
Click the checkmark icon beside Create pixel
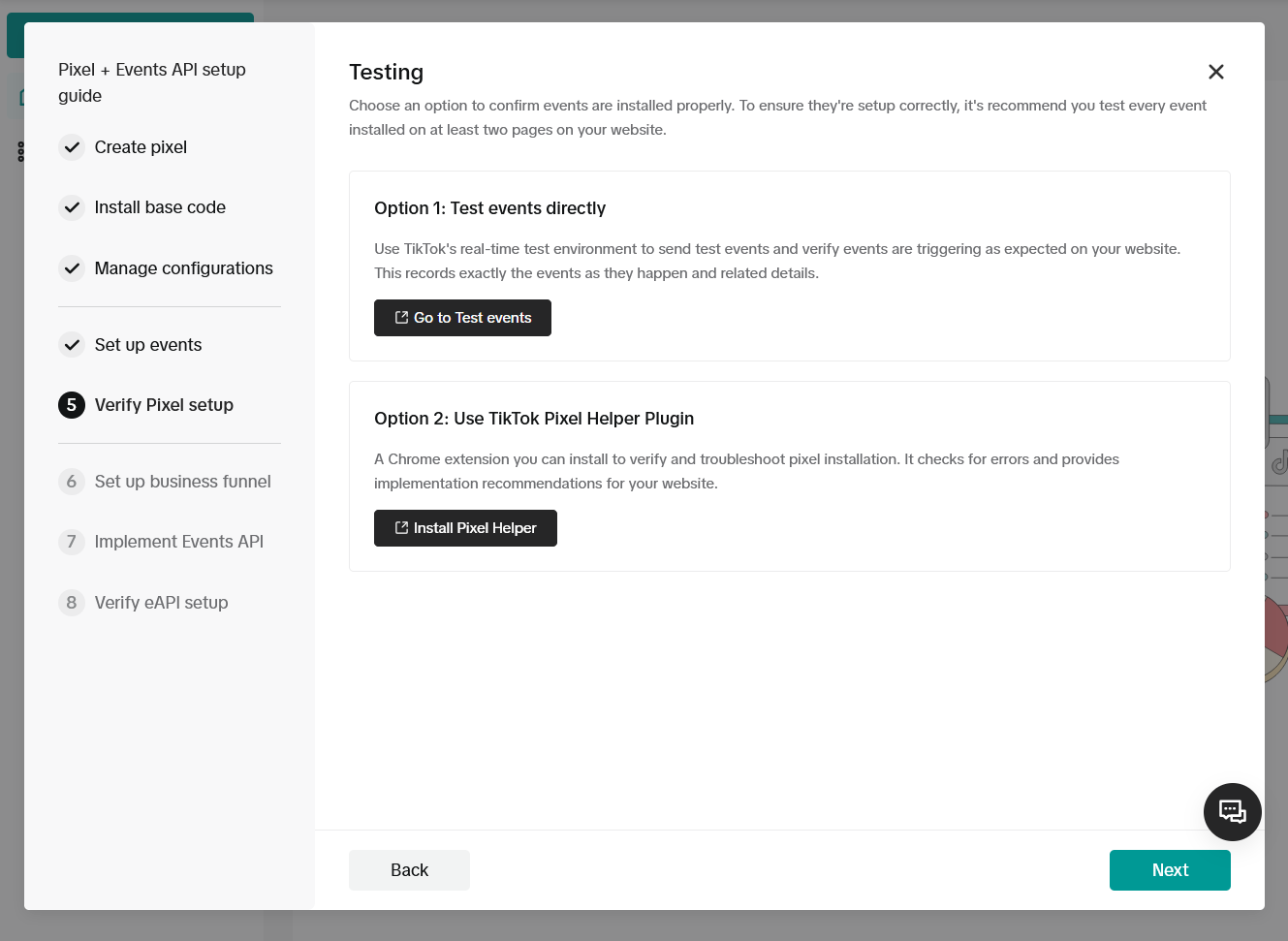(x=72, y=147)
